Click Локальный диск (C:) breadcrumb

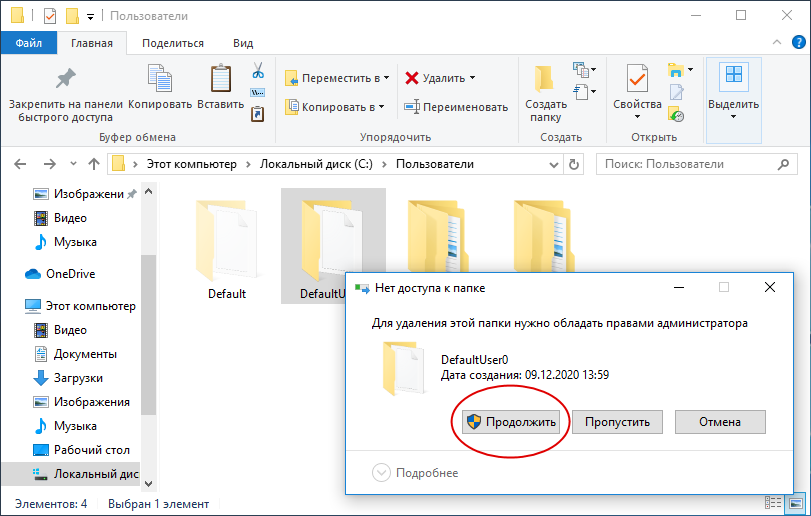tap(316, 164)
